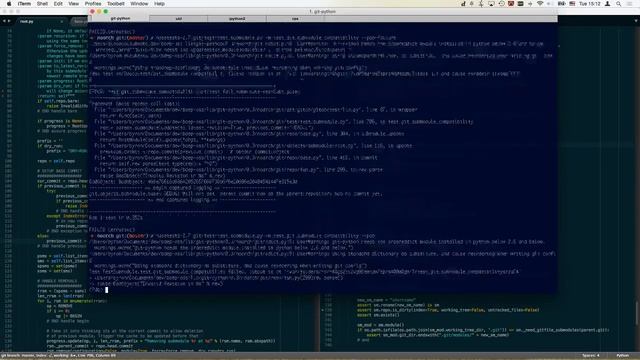The height and width of the screenshot is (360, 640).
Task: Open the editor tab list dropdown arrow
Action: coord(636,21)
